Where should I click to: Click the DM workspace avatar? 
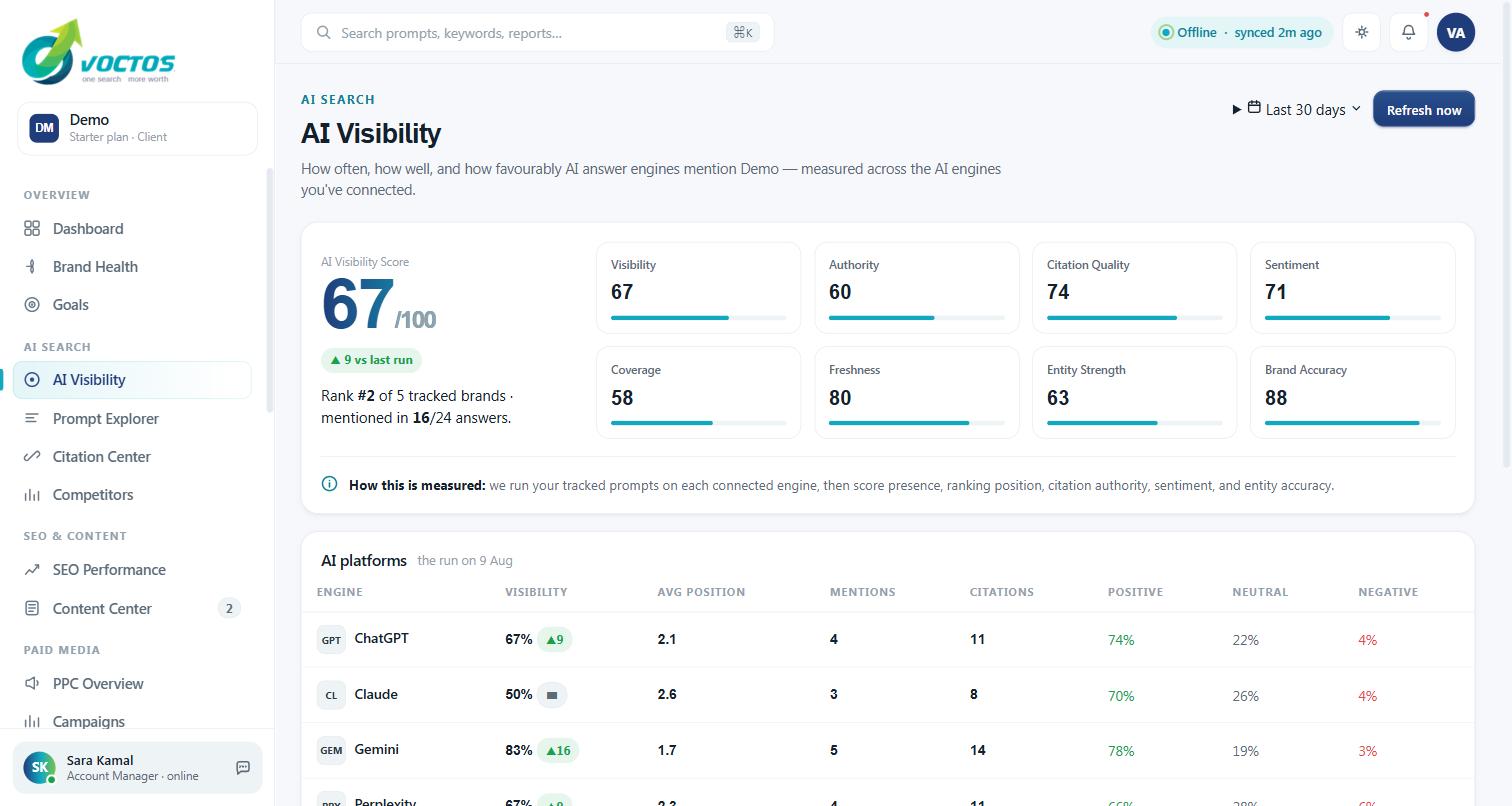(x=44, y=128)
